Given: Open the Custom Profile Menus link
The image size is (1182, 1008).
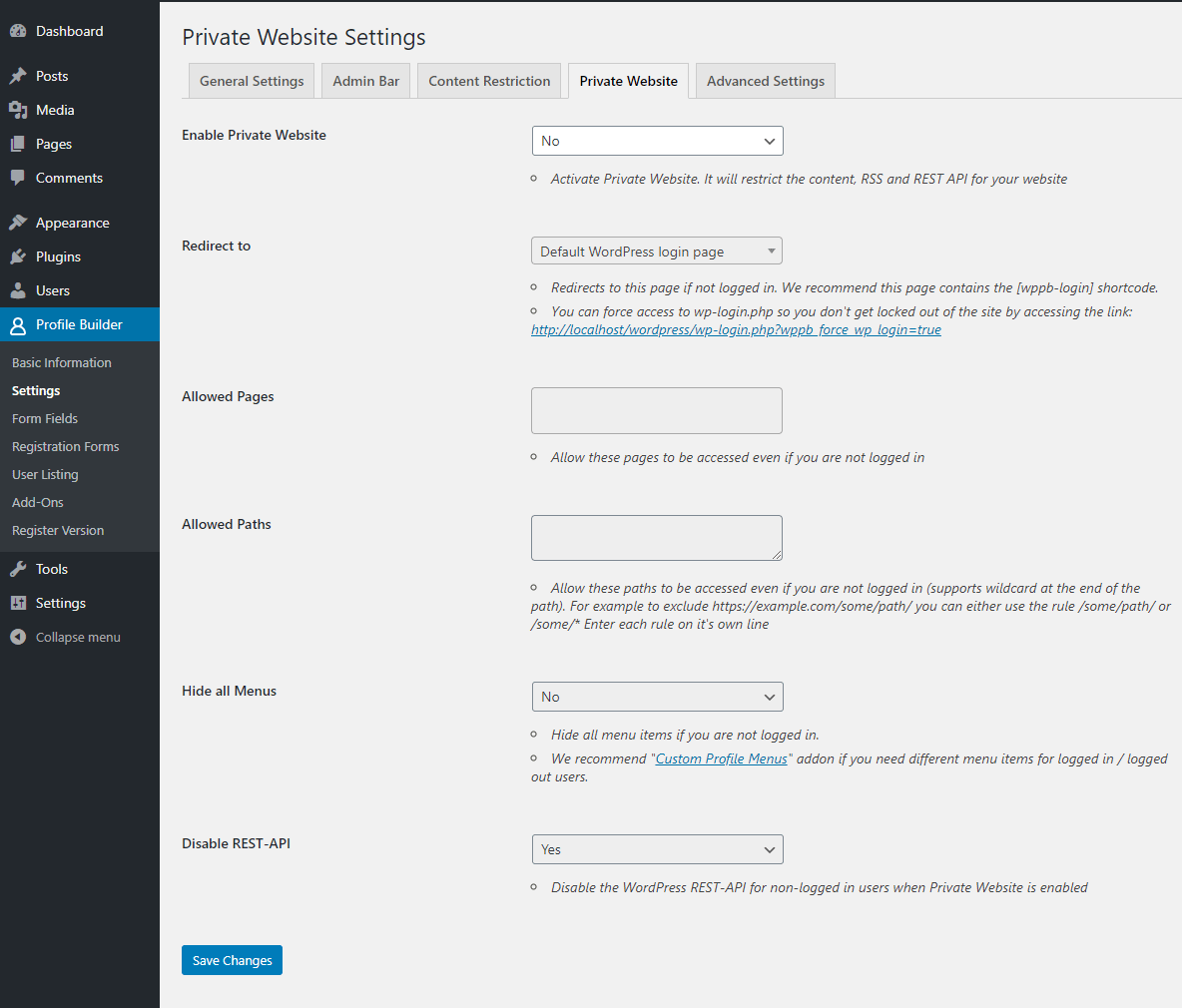Looking at the screenshot, I should [722, 758].
